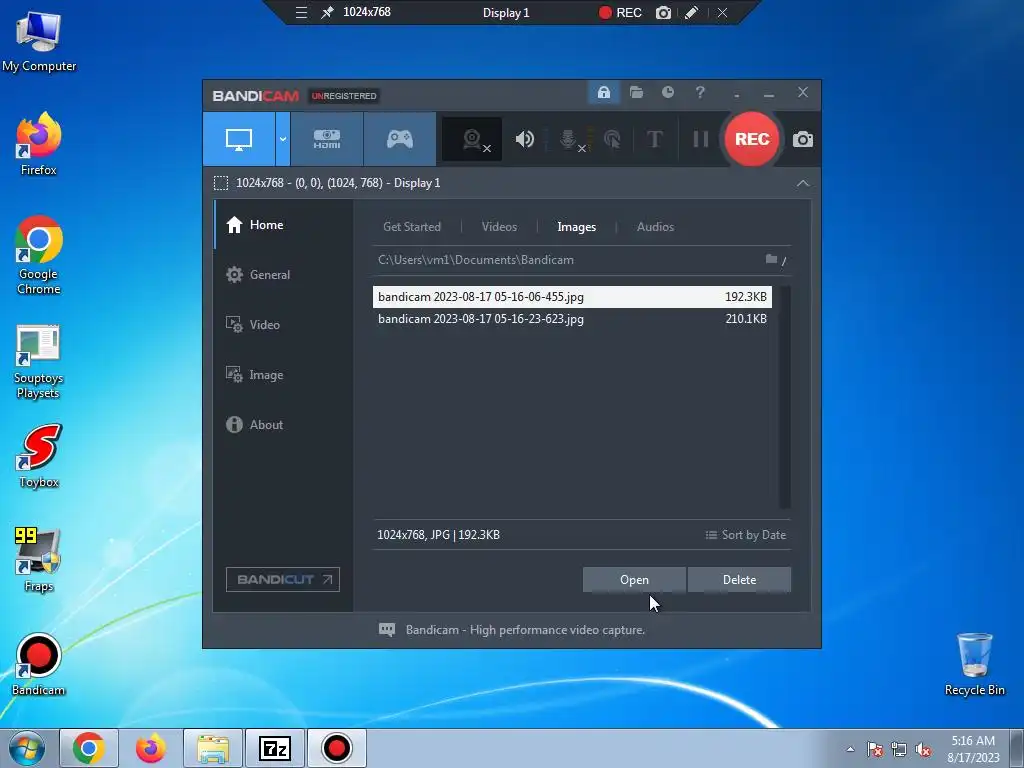This screenshot has height=768, width=1024.
Task: Open Sort by Date dropdown
Action: point(746,535)
